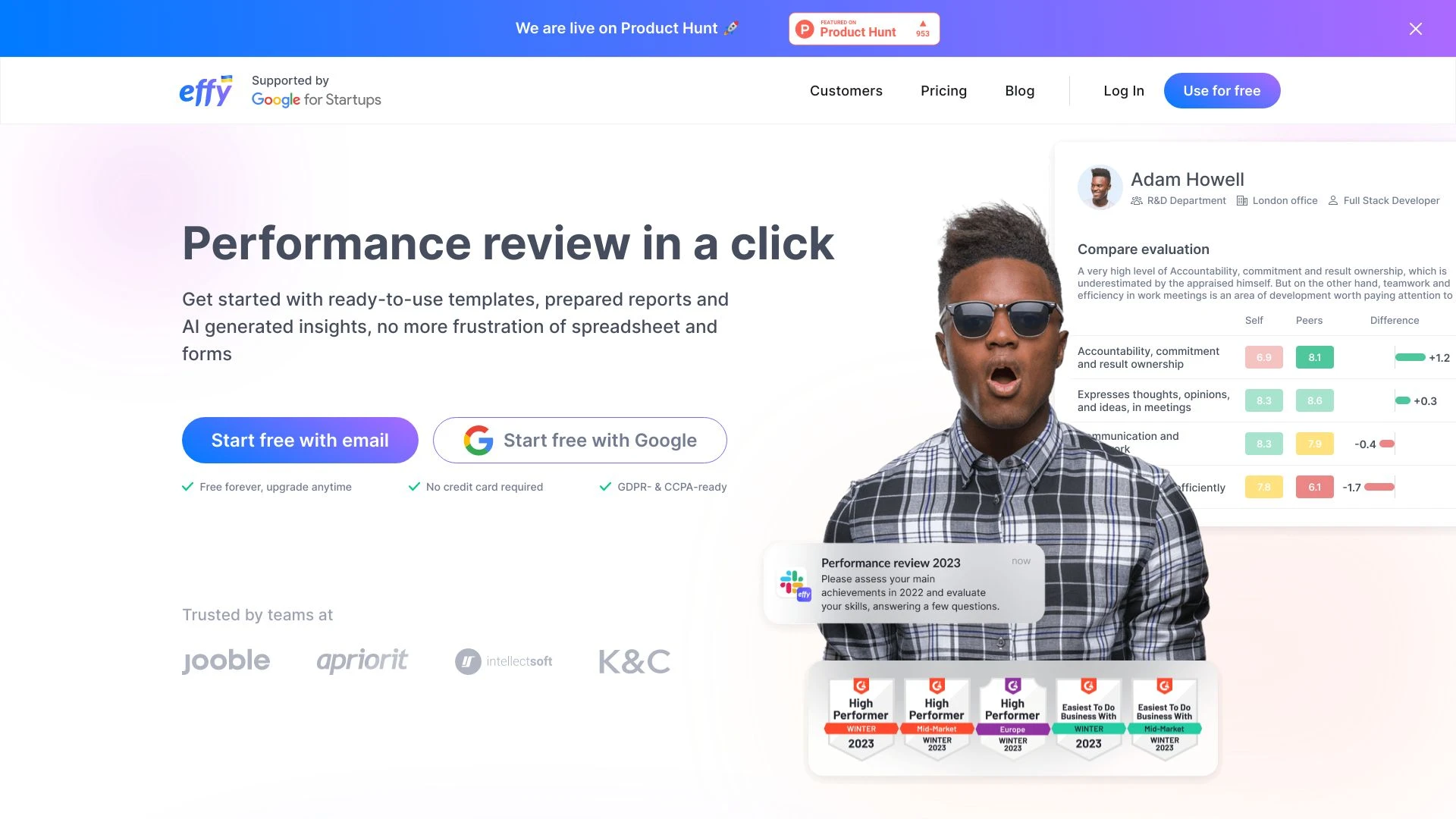Expand the Peers evaluation score column
The height and width of the screenshot is (819, 1456).
tap(1308, 320)
